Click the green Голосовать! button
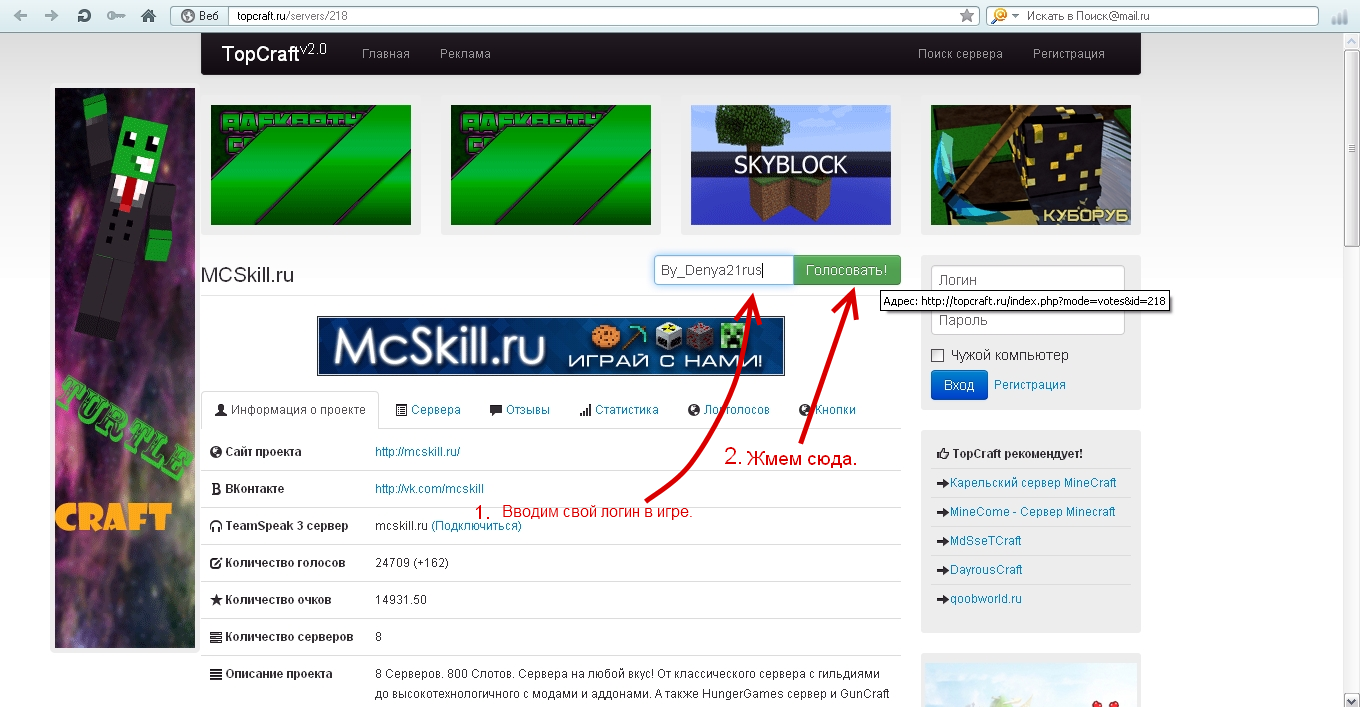 pyautogui.click(x=847, y=270)
